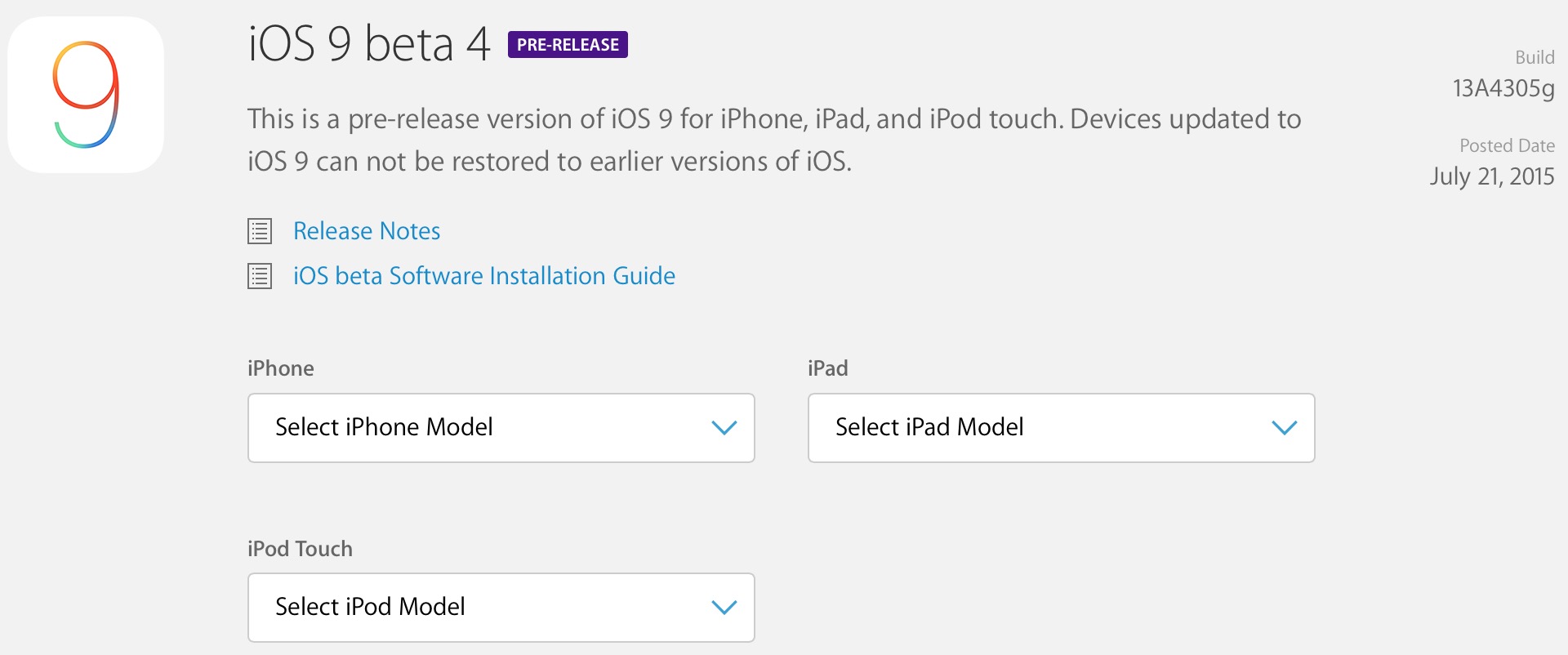Click the purple PRE-RELEASE badge
This screenshot has height=655, width=1568.
[x=568, y=44]
